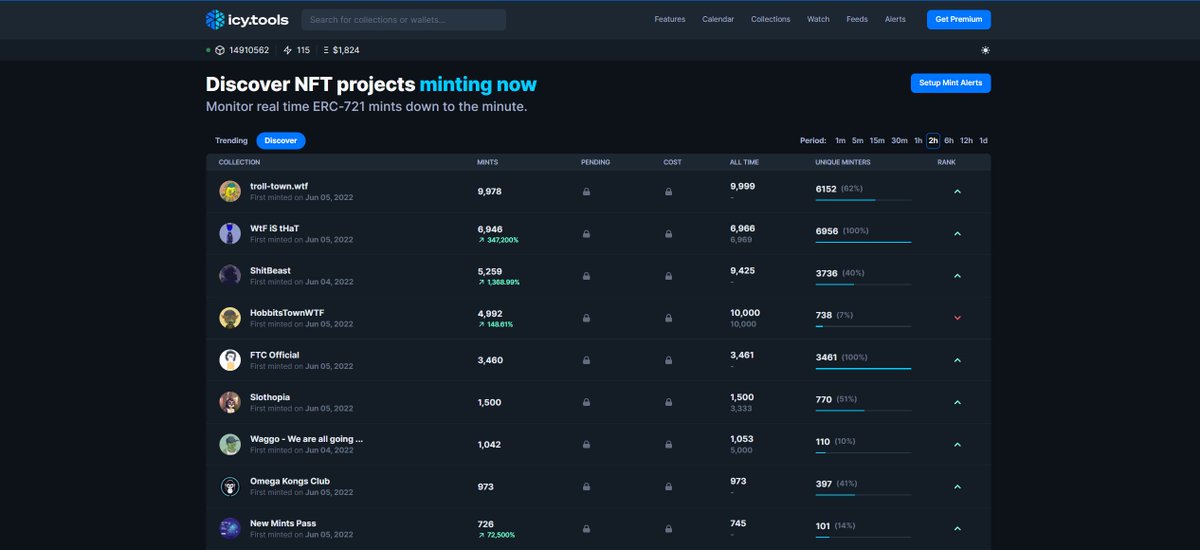The image size is (1200, 550).
Task: Select the 1m period option
Action: pos(840,141)
